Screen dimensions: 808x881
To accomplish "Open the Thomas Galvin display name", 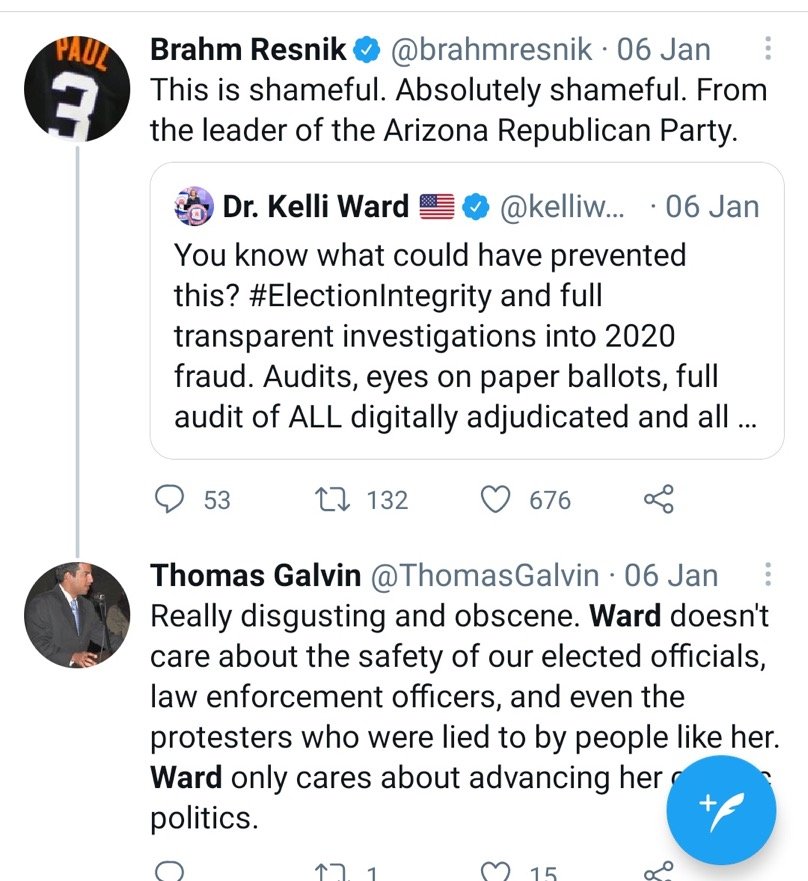I will (255, 575).
